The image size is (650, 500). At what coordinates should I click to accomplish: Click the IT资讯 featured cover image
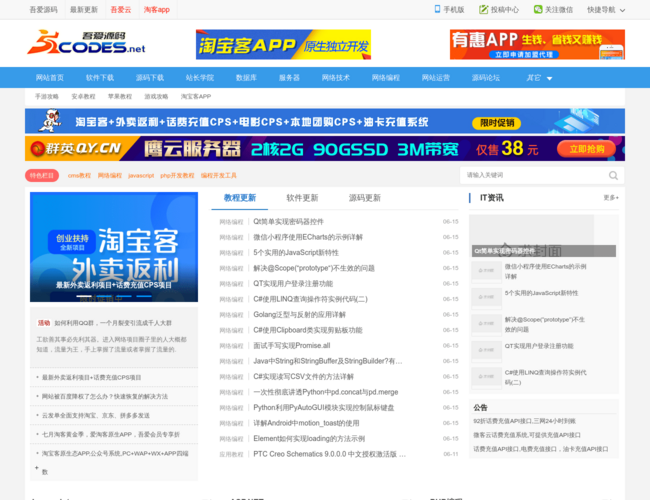(543, 236)
